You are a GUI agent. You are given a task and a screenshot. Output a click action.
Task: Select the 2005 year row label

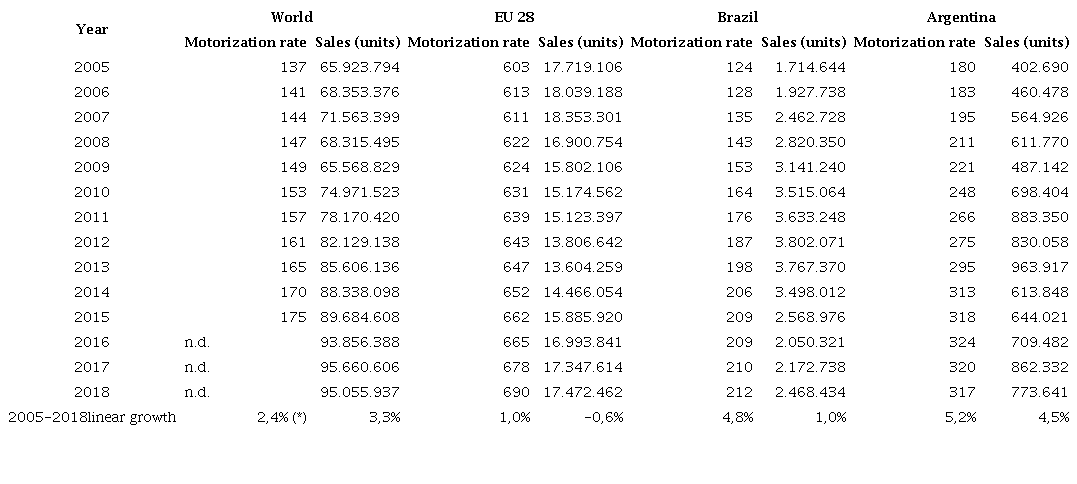tap(91, 67)
